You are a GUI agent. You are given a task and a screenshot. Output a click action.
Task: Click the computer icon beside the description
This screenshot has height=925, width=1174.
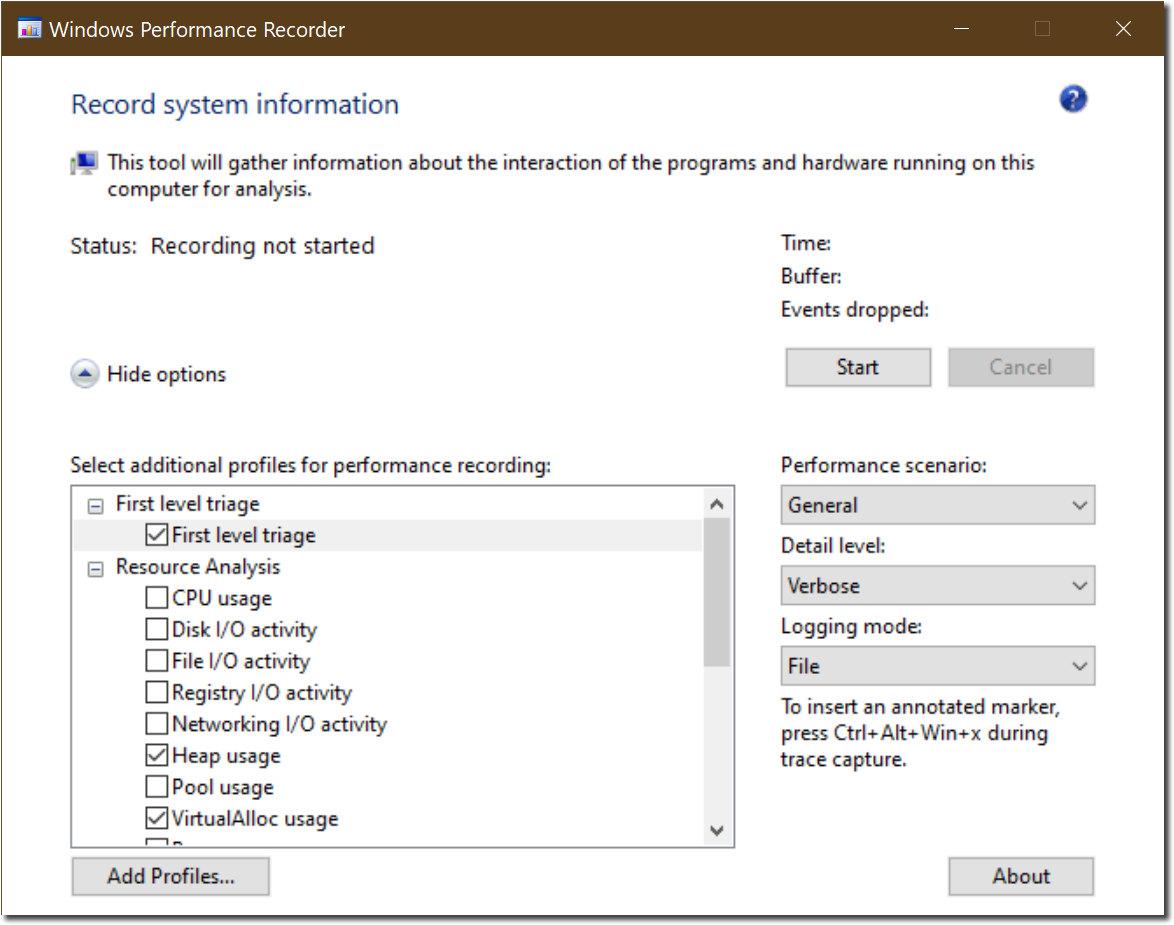tap(84, 164)
